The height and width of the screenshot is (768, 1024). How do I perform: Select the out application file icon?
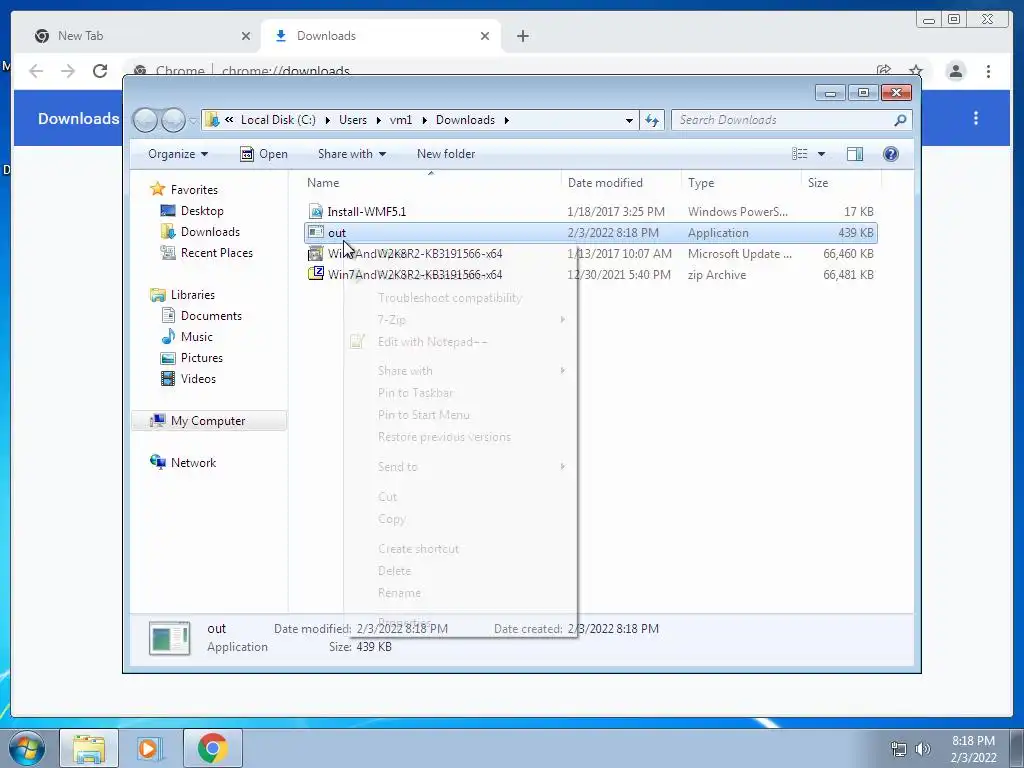(316, 232)
